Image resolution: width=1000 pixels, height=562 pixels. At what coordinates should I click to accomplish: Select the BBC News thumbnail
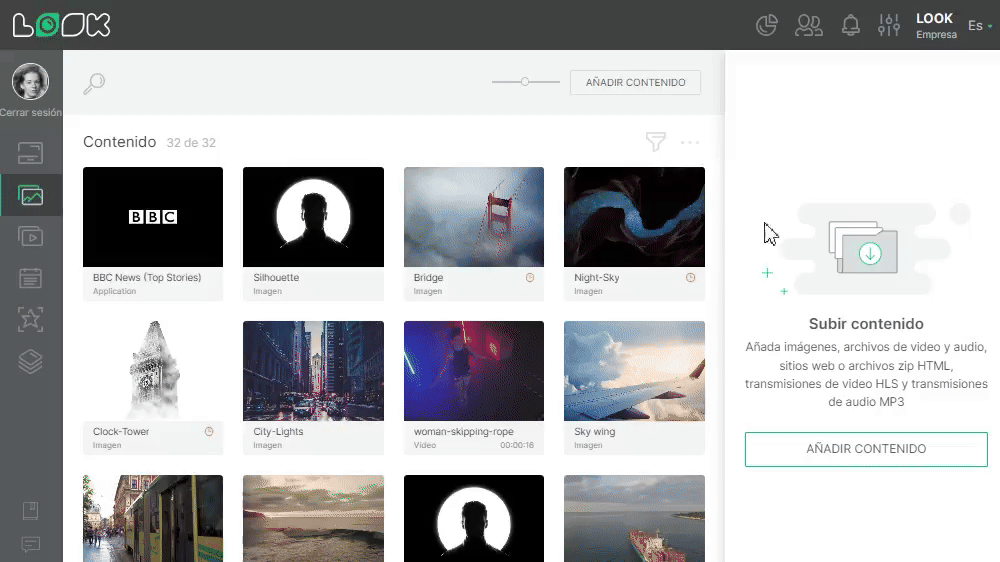pos(153,217)
